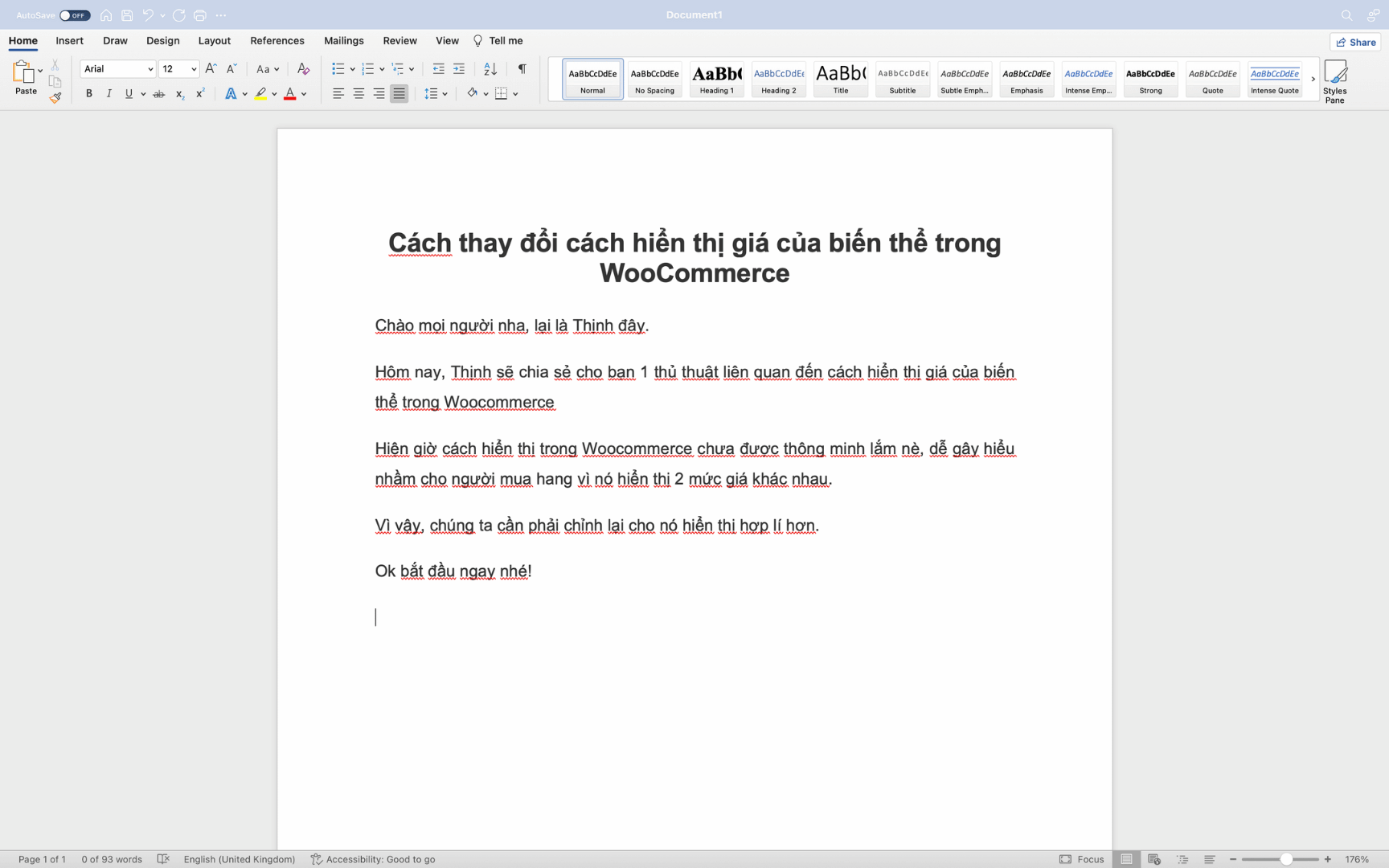Click Decrease Indent icon
The width and height of the screenshot is (1389, 868).
point(438,69)
